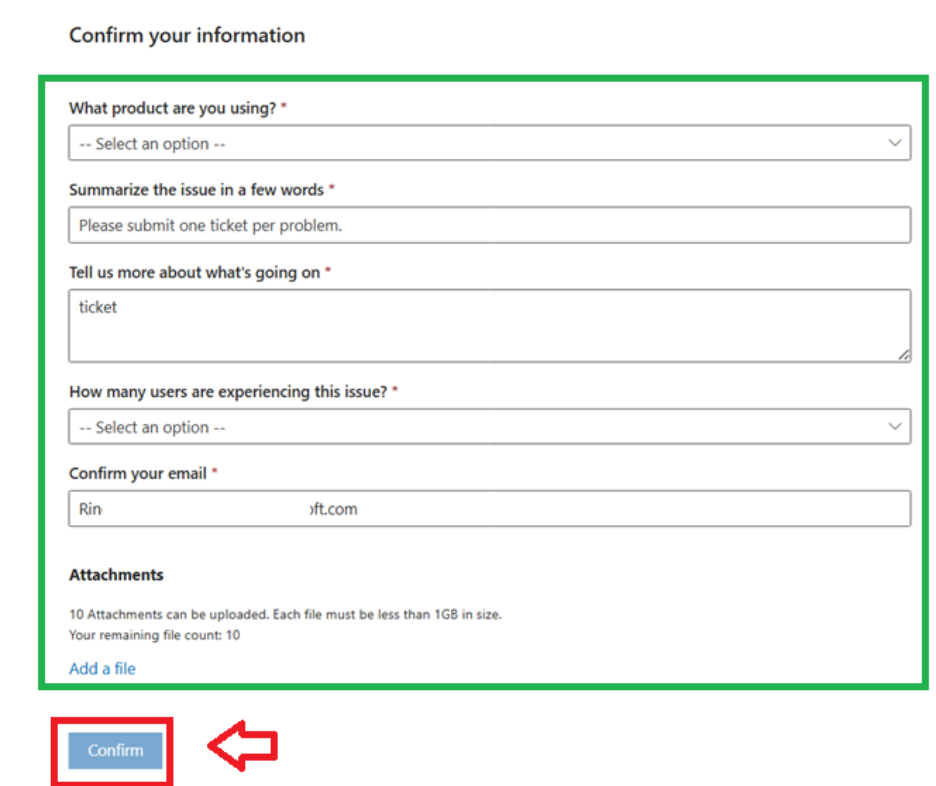936x786 pixels.
Task: Click the 'Confirm your email' label
Action: [x=138, y=474]
